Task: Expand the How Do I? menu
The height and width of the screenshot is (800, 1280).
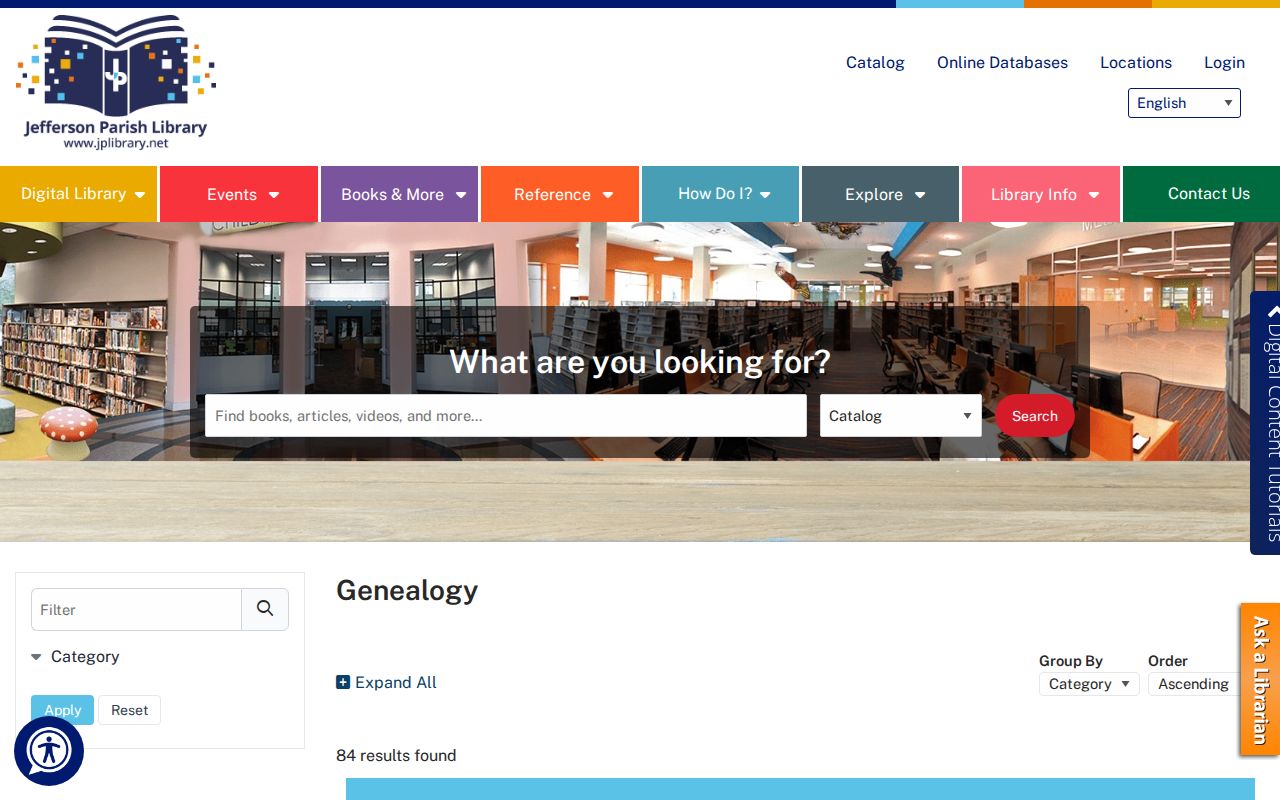Action: pos(721,194)
